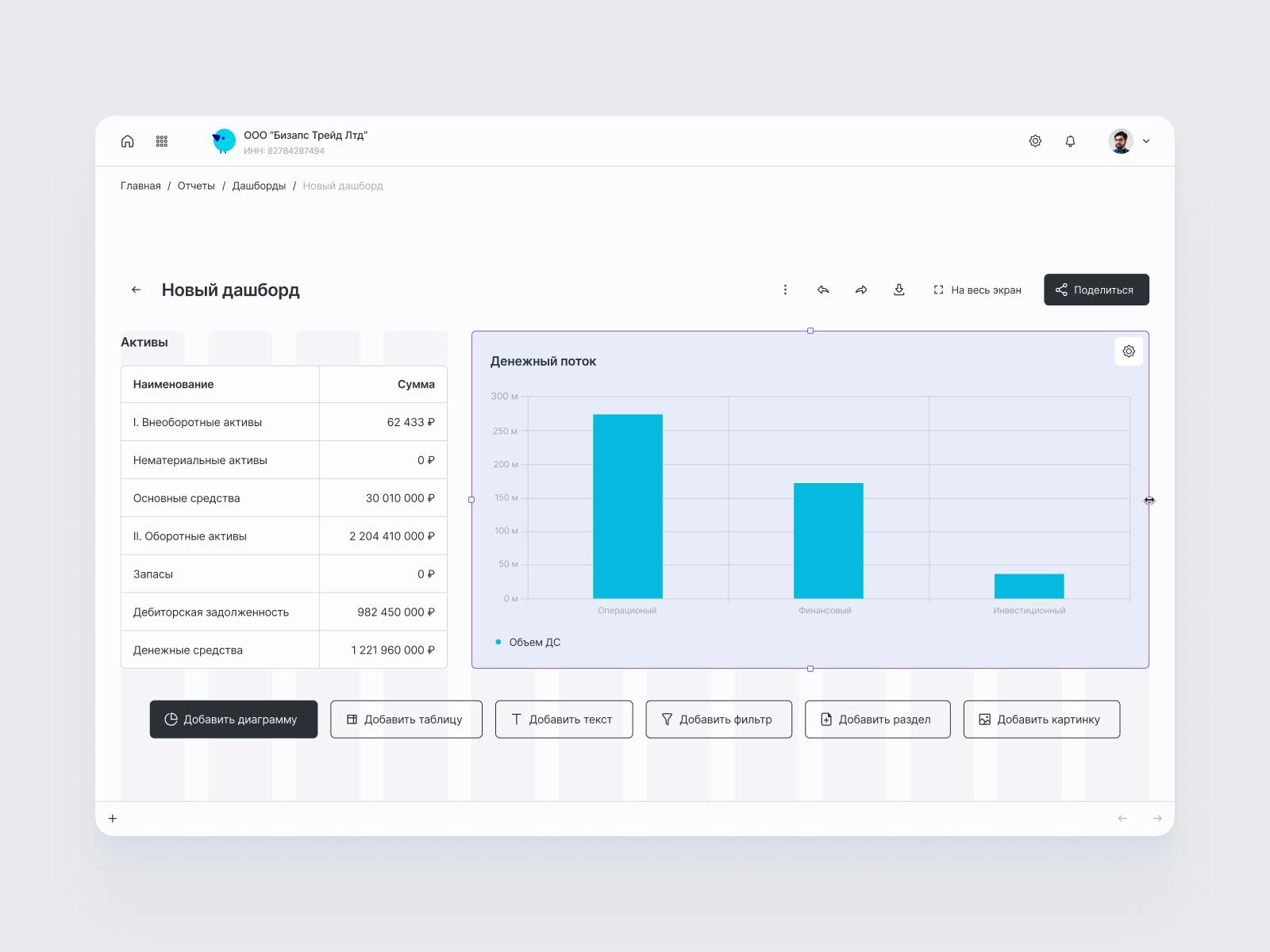Select row Запасы
Viewport: 1270px width, 952px height.
tap(284, 574)
